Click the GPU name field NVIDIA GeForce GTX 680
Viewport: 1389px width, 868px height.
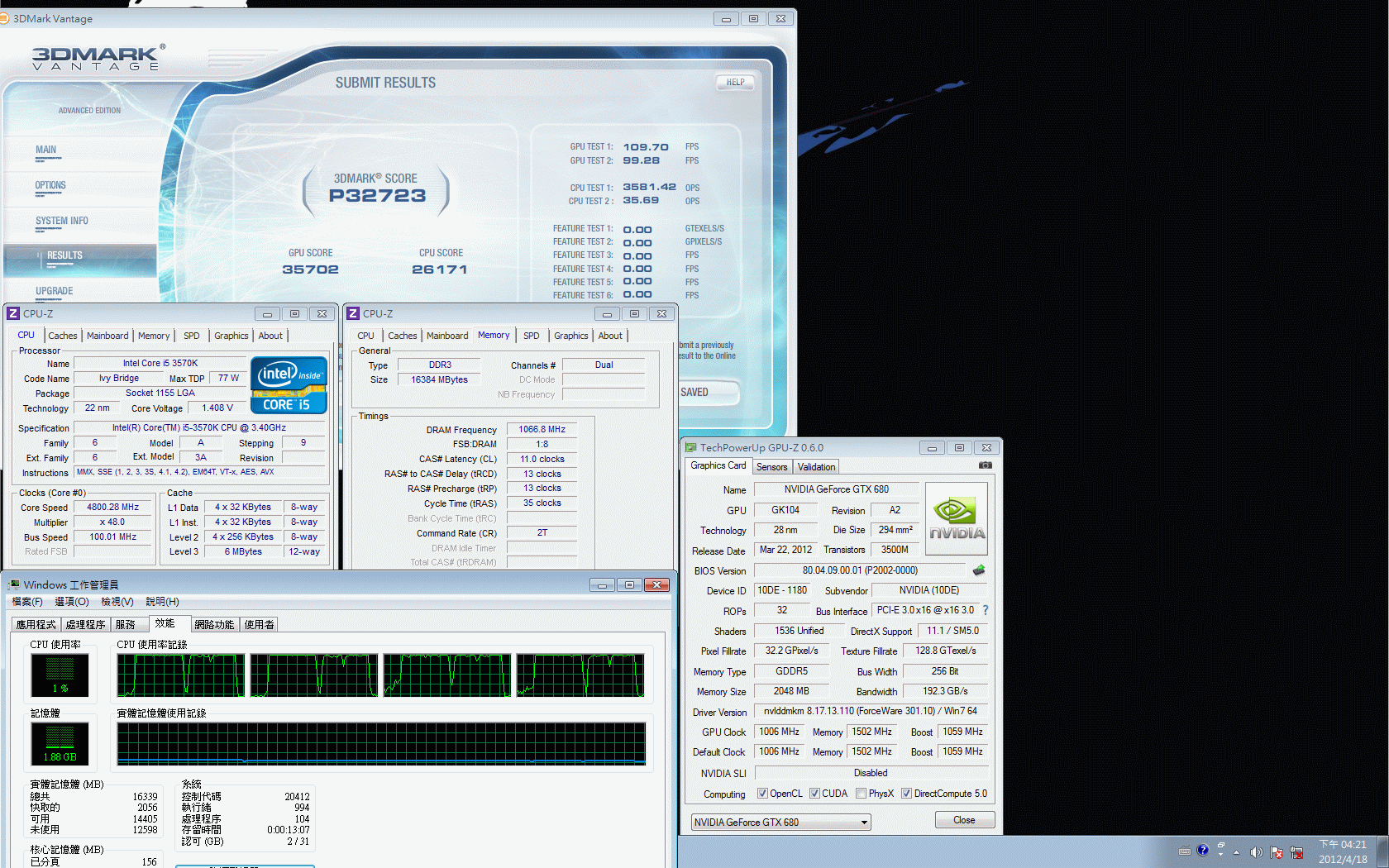(837, 489)
